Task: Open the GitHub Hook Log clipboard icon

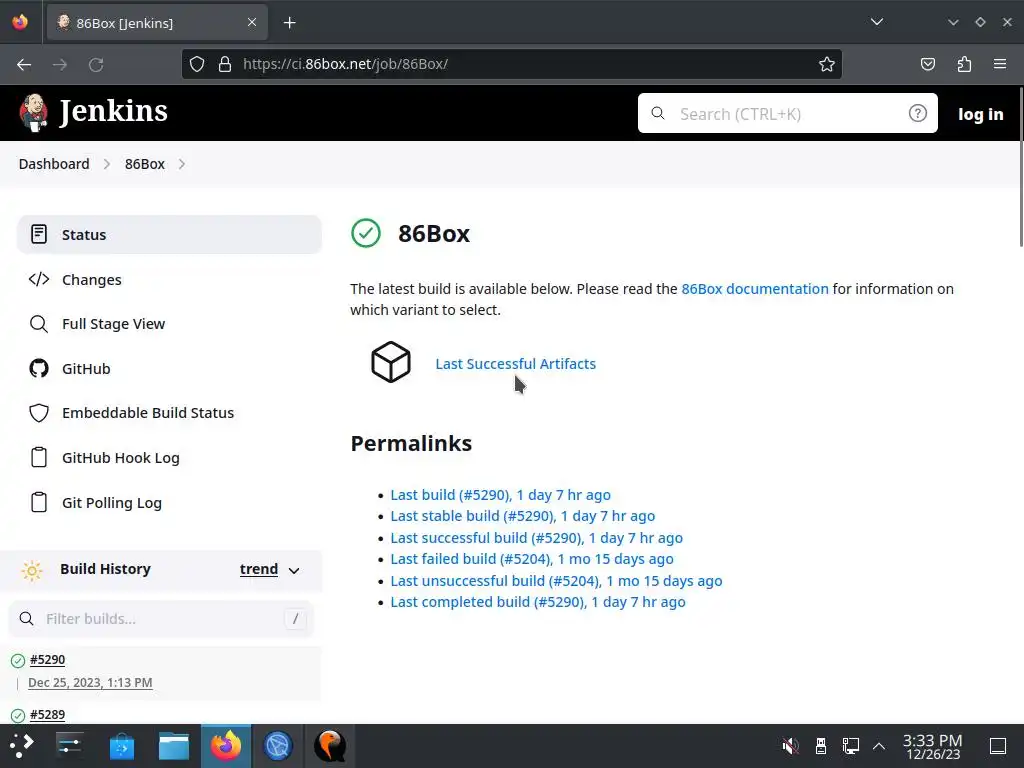Action: point(39,458)
